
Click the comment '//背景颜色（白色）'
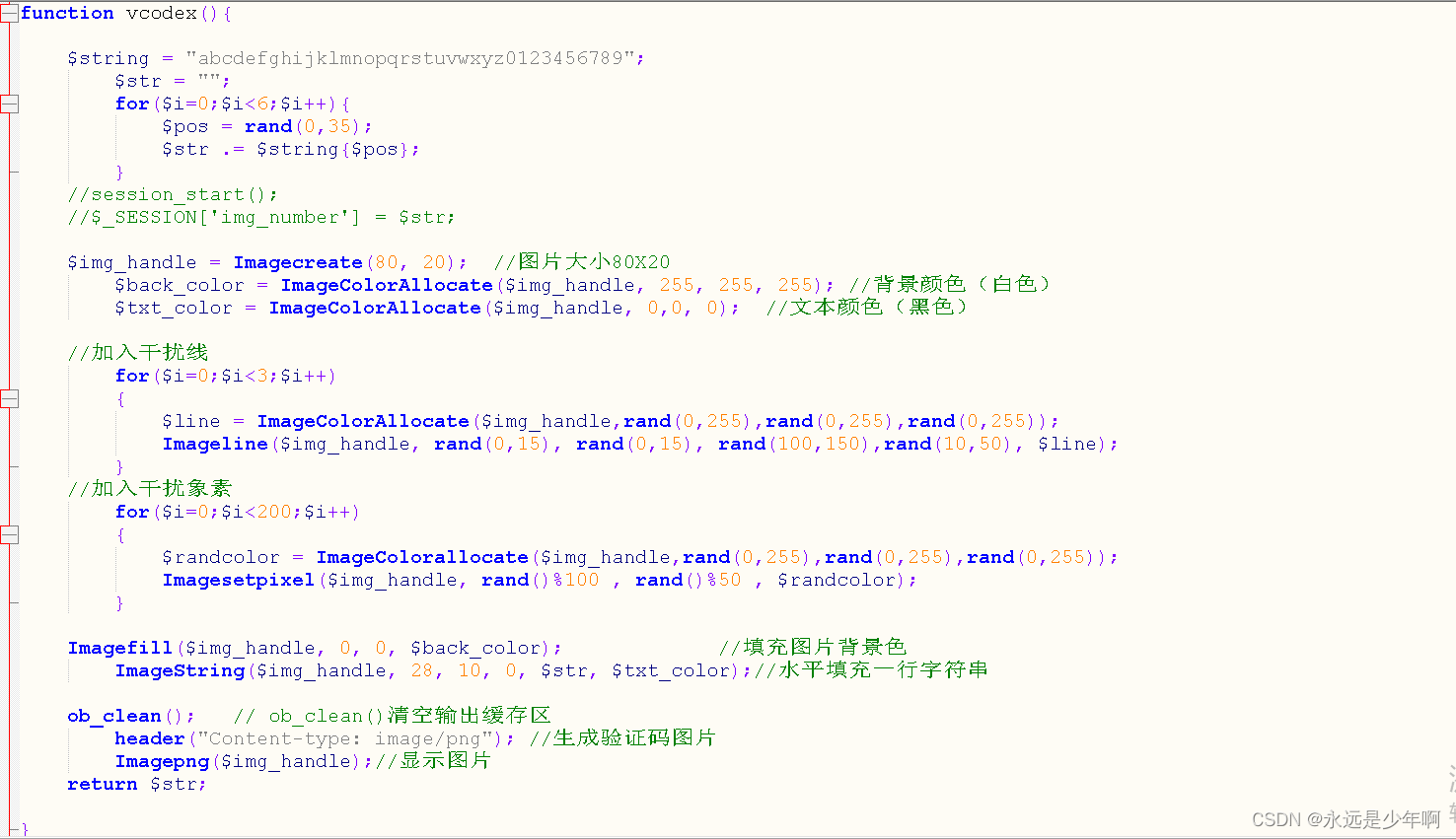[x=950, y=284]
